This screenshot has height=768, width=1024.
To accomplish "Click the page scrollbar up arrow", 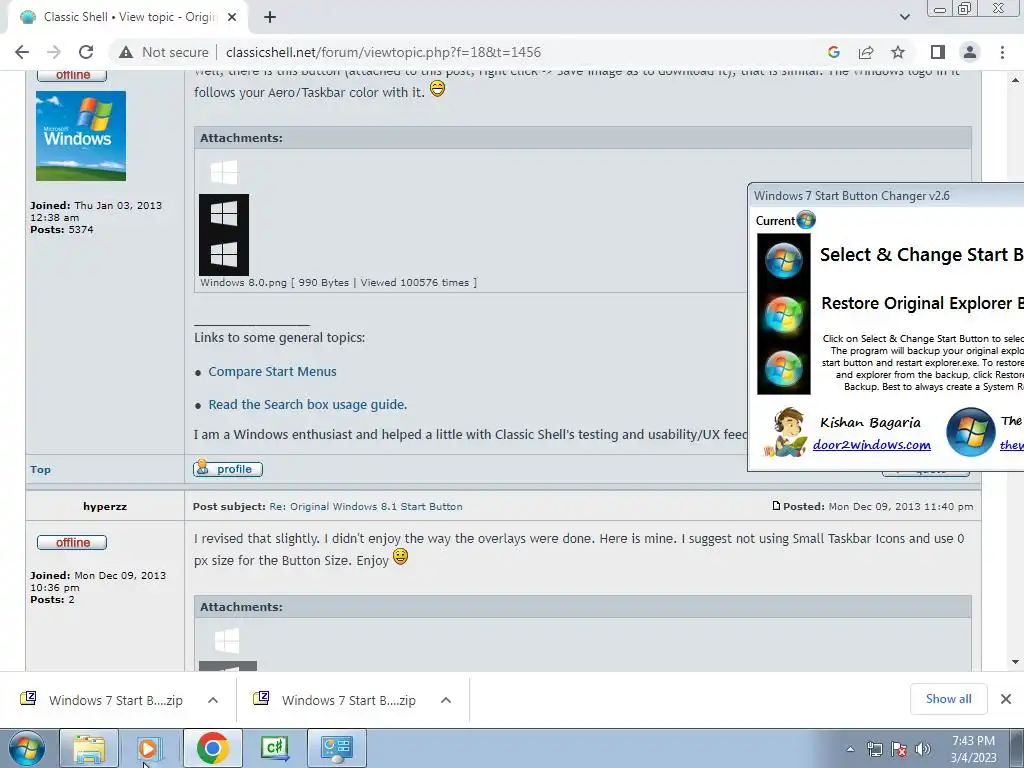I will (x=1016, y=80).
